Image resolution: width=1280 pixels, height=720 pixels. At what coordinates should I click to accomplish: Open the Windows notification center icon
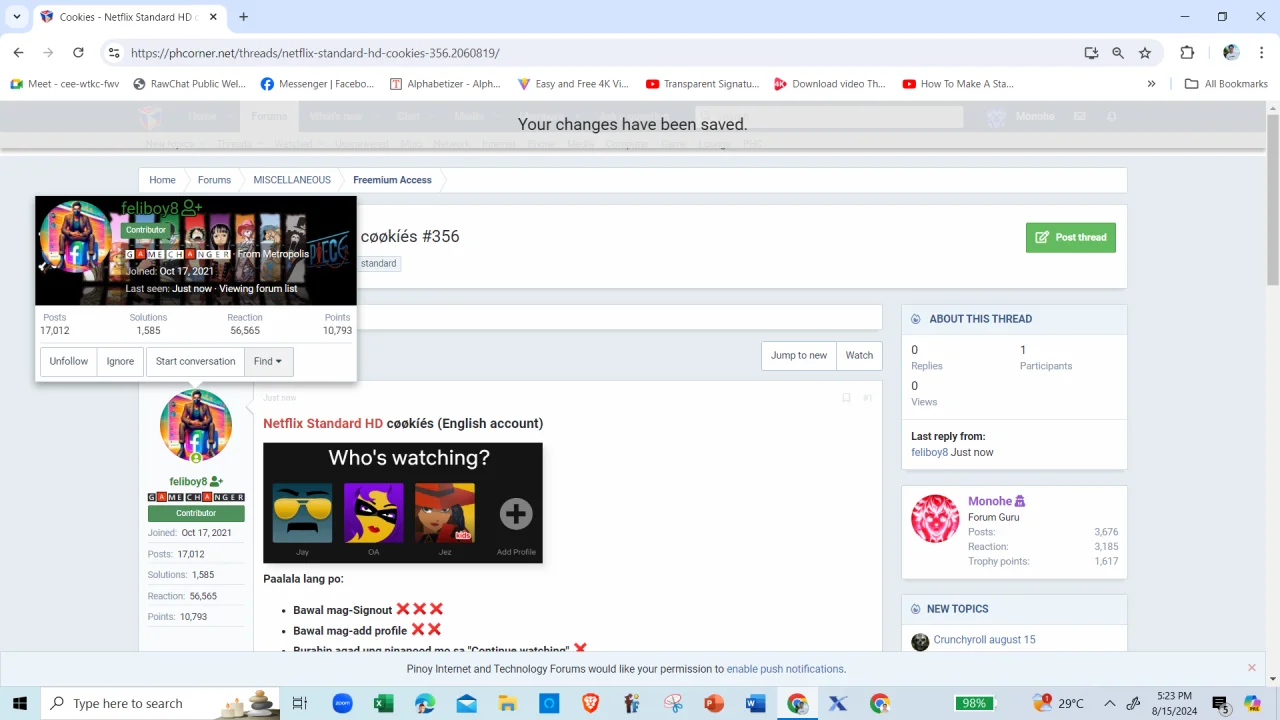pos(1220,704)
